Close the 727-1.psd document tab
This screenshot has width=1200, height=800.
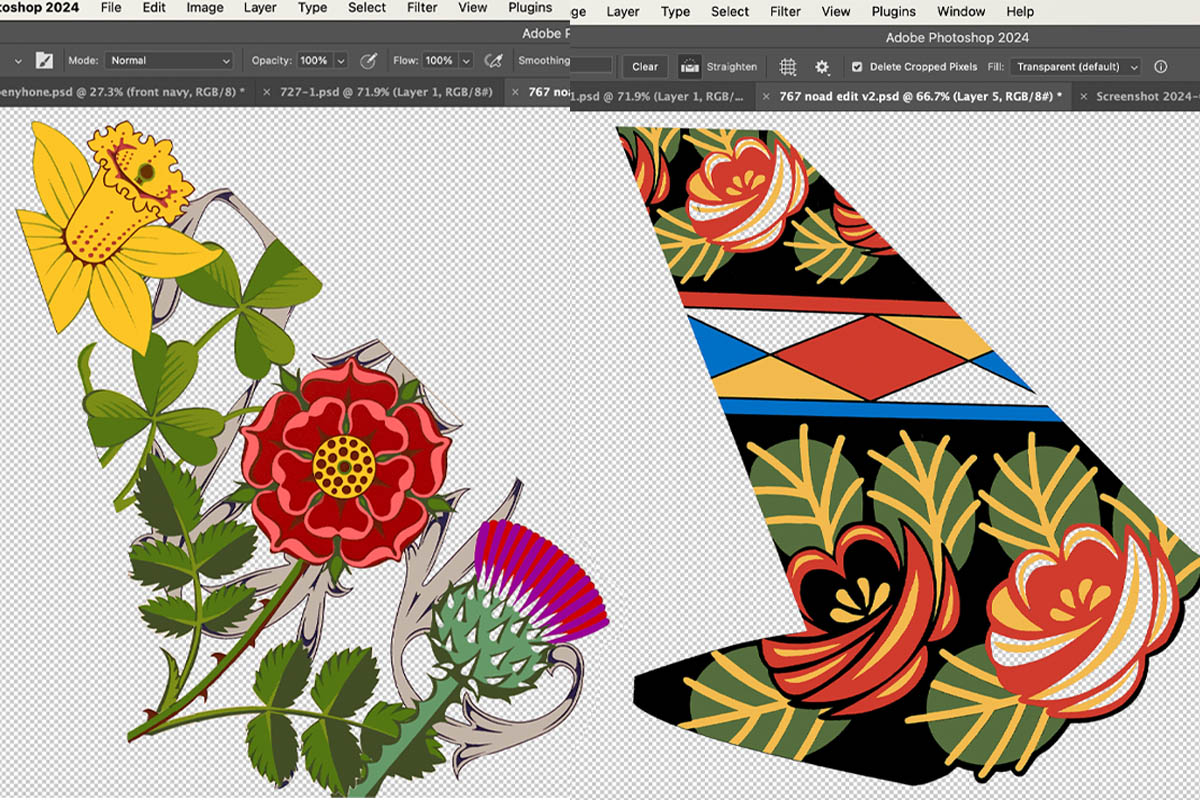[267, 92]
